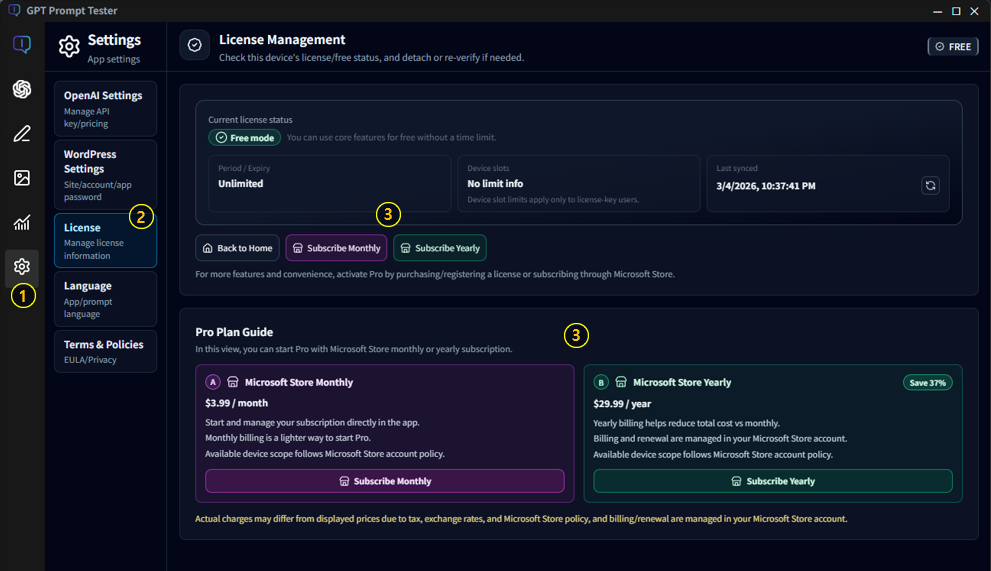Refresh the last synced license status
Screen dimensions: 991x571
tap(930, 185)
